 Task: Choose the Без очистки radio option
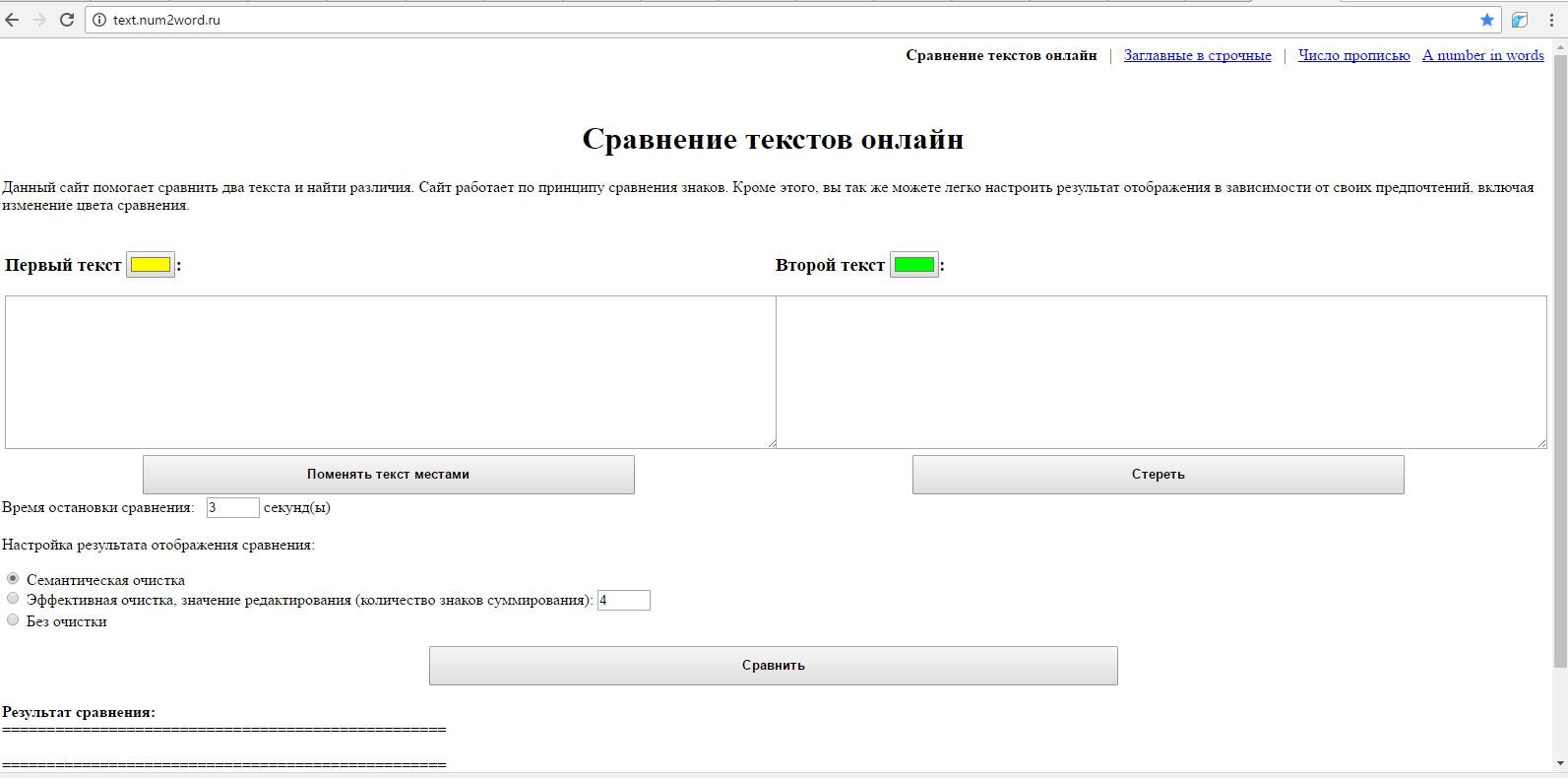coord(13,619)
